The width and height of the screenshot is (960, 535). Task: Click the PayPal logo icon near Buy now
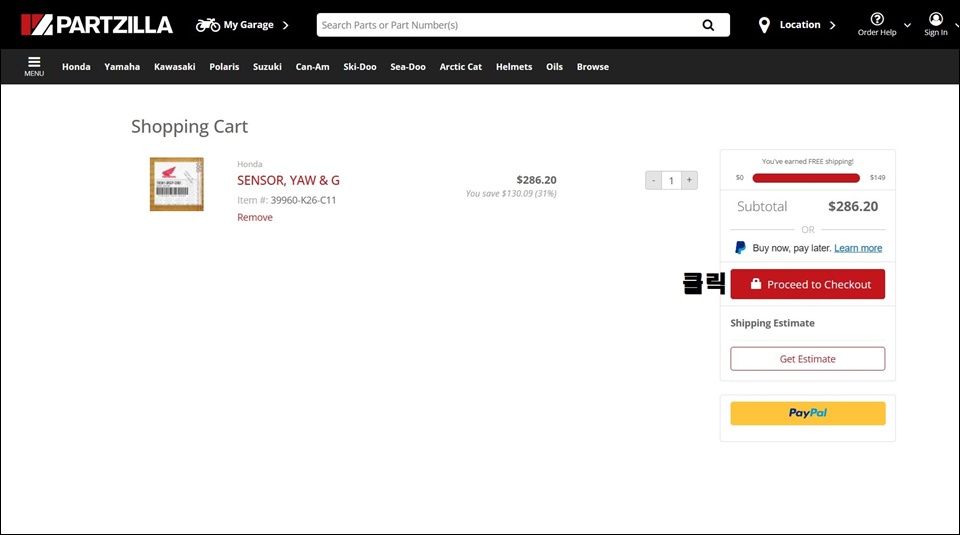(740, 247)
